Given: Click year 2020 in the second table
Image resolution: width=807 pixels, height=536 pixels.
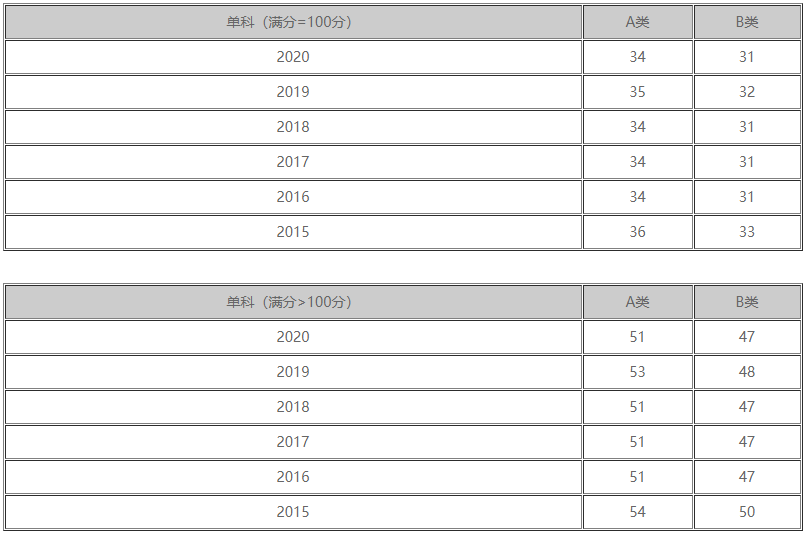Looking at the screenshot, I should point(293,337).
